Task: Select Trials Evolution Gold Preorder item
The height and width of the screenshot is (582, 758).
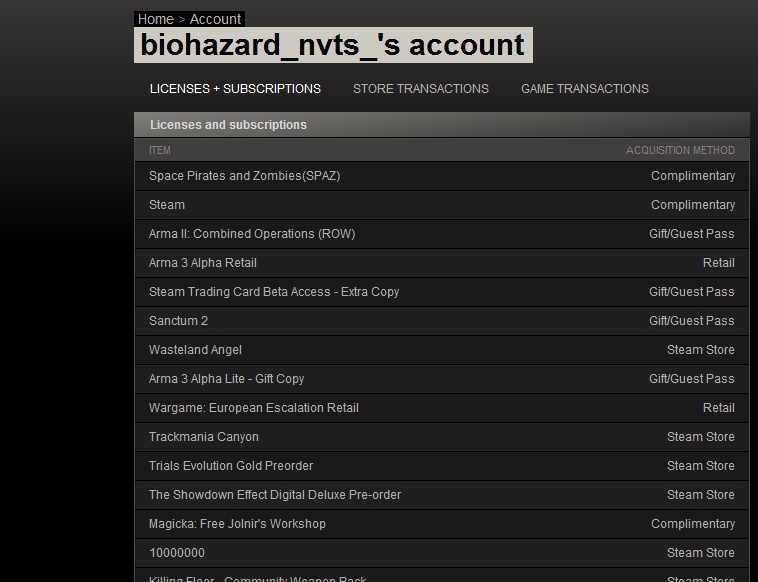Action: coord(231,466)
